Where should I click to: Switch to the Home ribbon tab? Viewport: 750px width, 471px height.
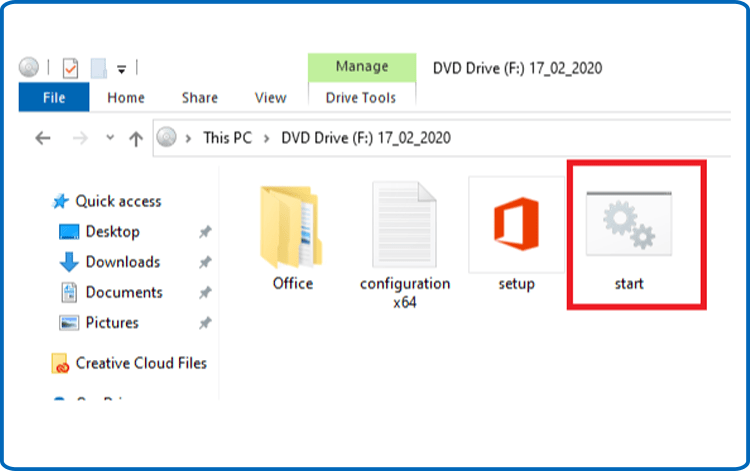tap(126, 97)
